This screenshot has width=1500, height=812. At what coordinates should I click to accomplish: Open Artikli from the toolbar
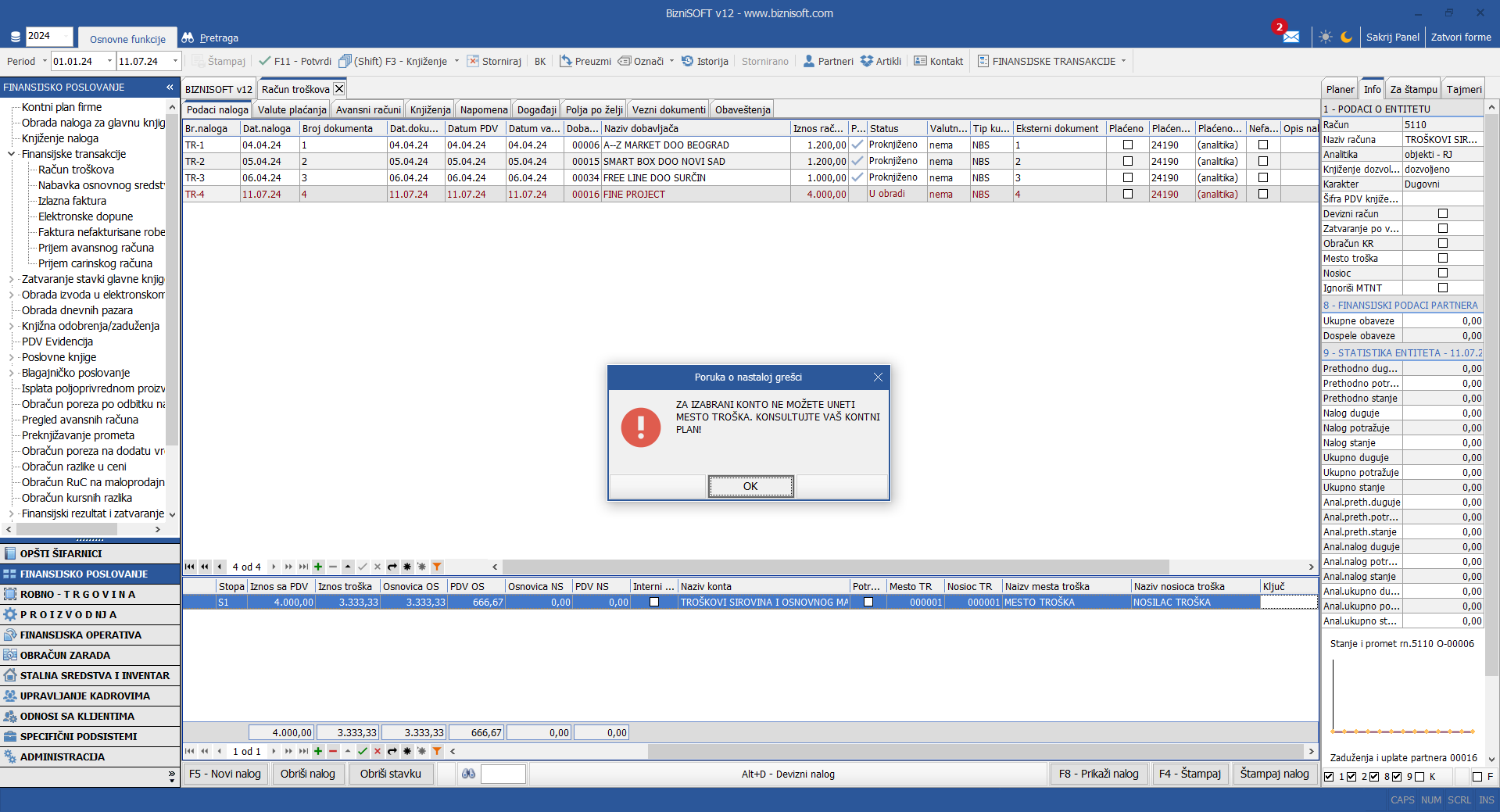click(x=880, y=61)
